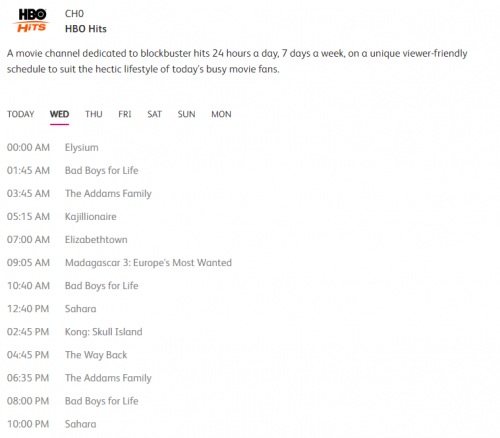
Task: Select the SAT schedule tab
Action: point(154,114)
